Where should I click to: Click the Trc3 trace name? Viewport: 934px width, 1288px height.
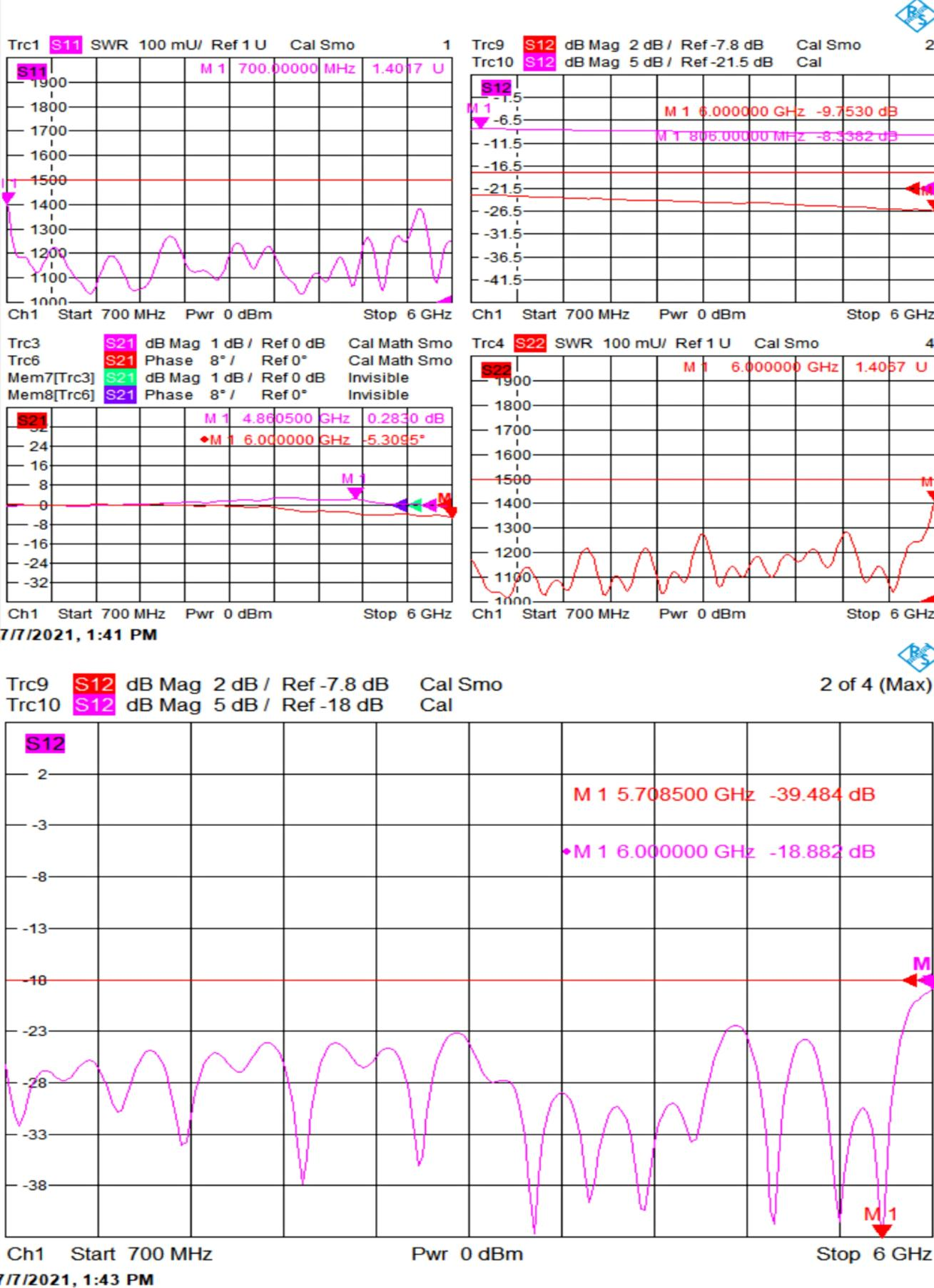[24, 344]
